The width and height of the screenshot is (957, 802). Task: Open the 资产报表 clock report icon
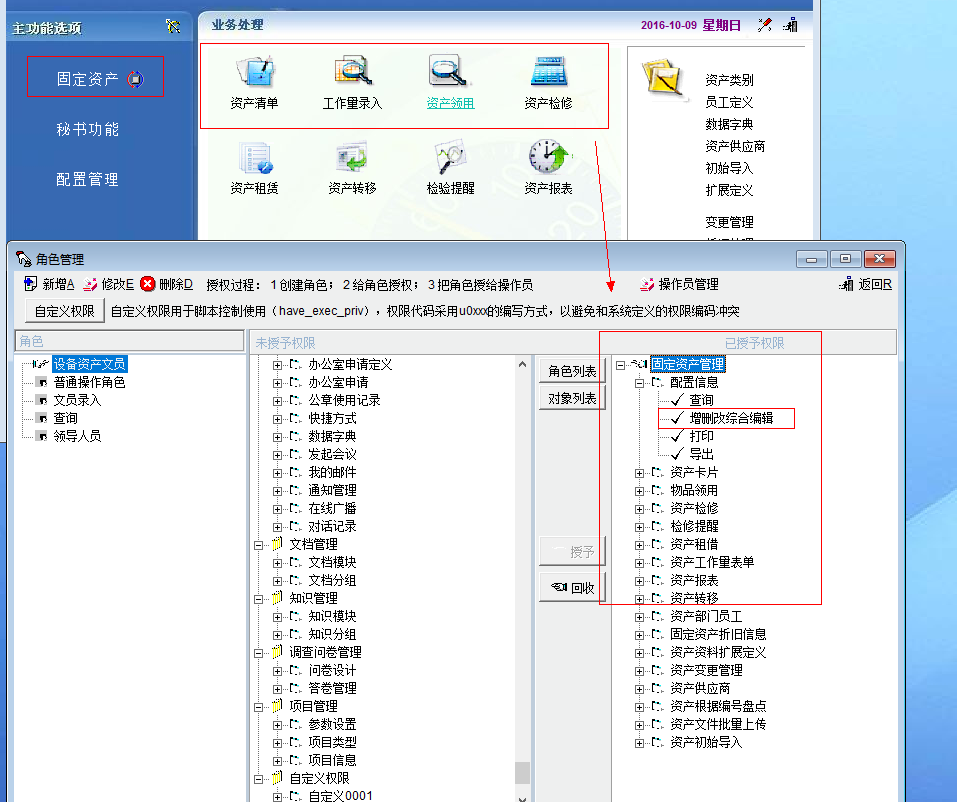click(548, 159)
